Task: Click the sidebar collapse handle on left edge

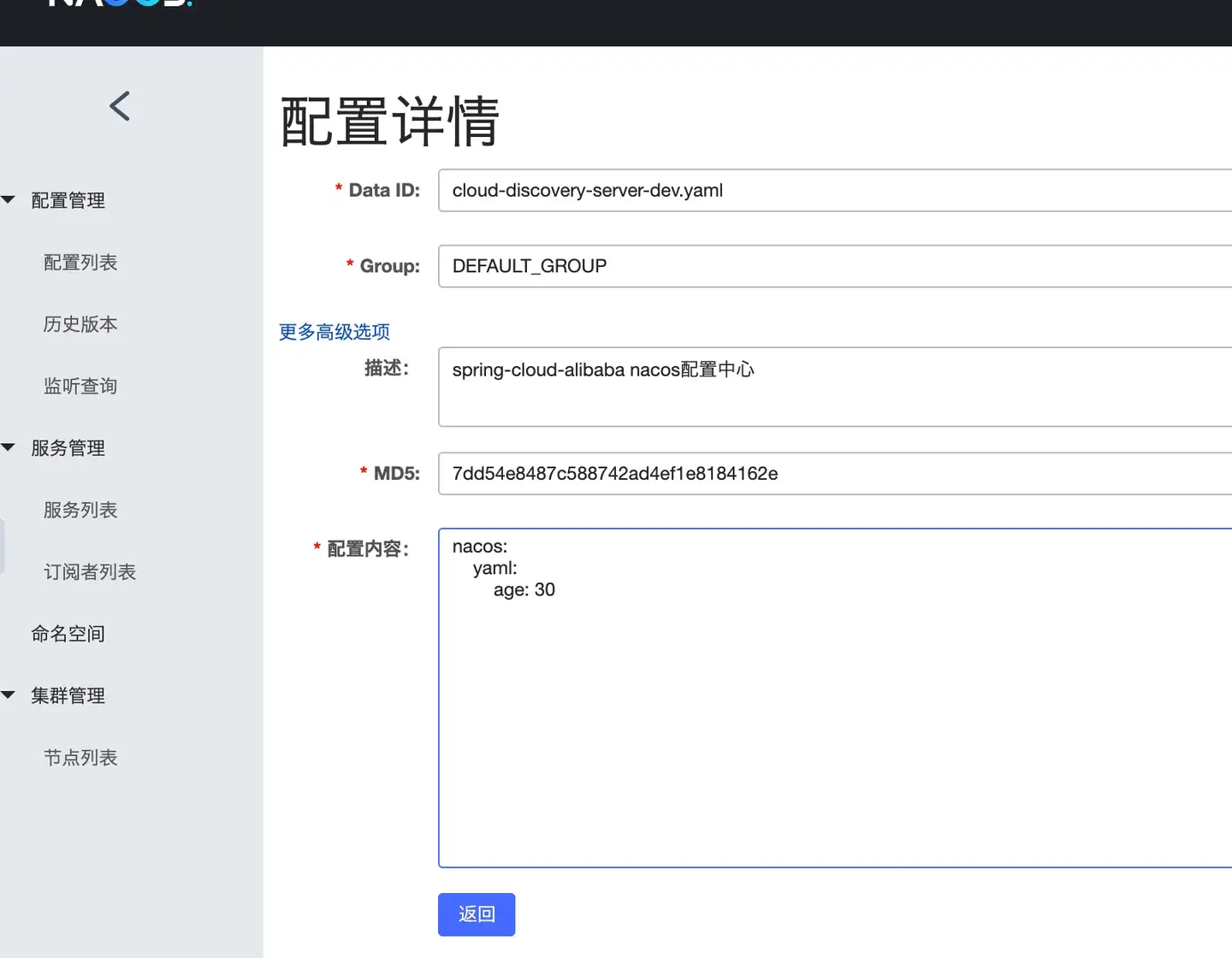Action: pyautogui.click(x=3, y=545)
